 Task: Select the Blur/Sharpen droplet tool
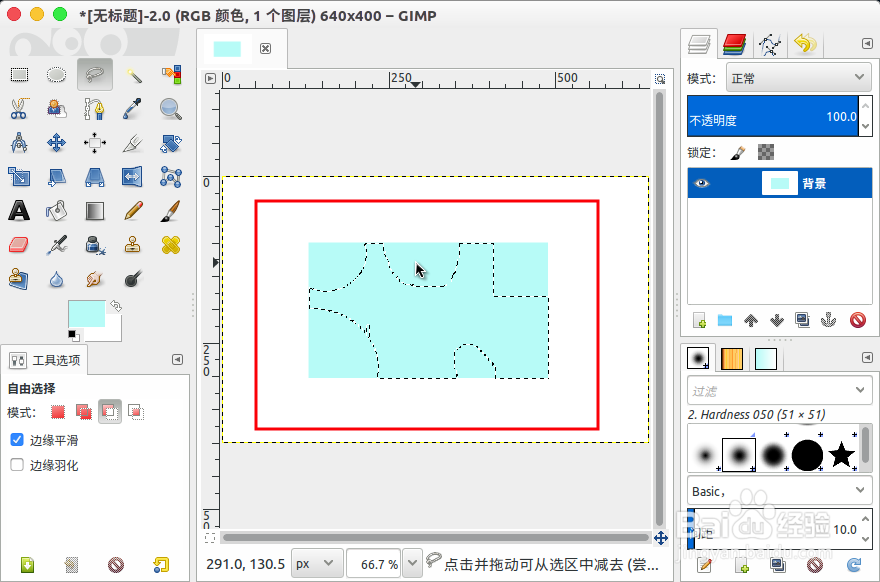pyautogui.click(x=56, y=279)
